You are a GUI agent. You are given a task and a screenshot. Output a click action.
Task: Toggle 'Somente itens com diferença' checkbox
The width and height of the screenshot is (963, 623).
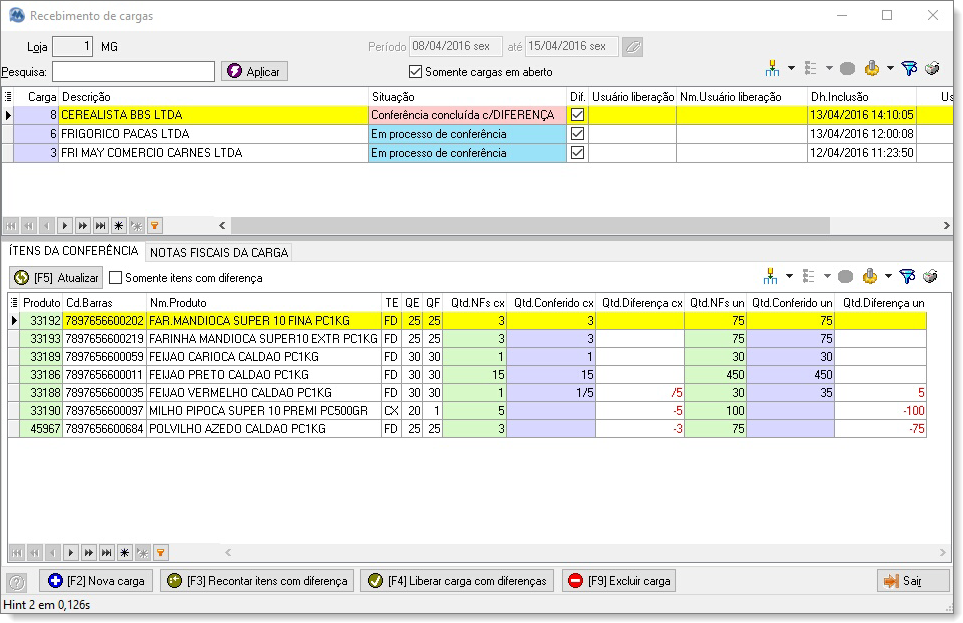(115, 278)
